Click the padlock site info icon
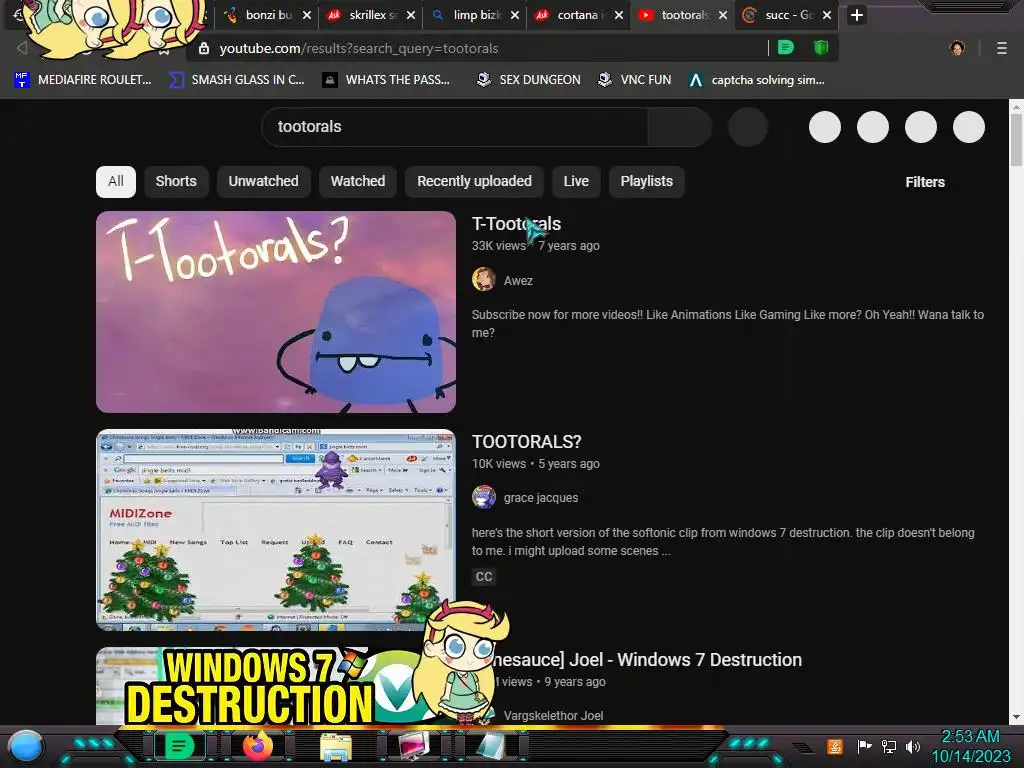 pos(204,48)
